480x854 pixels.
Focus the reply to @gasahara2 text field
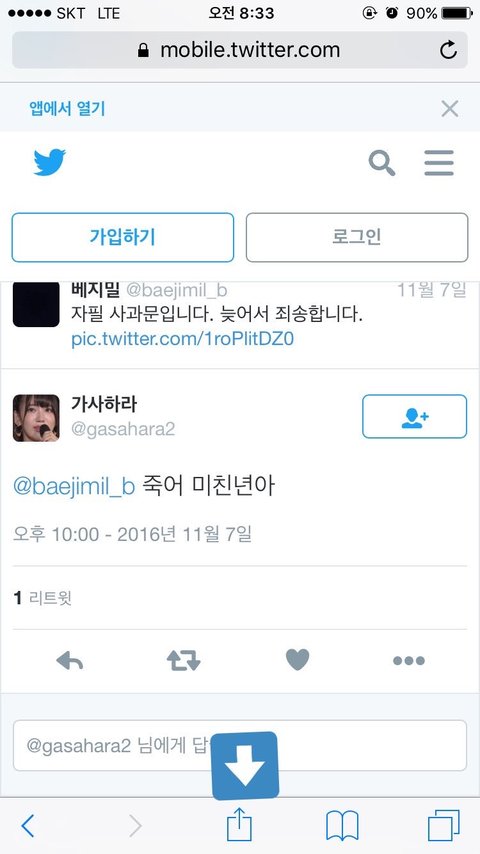240,746
